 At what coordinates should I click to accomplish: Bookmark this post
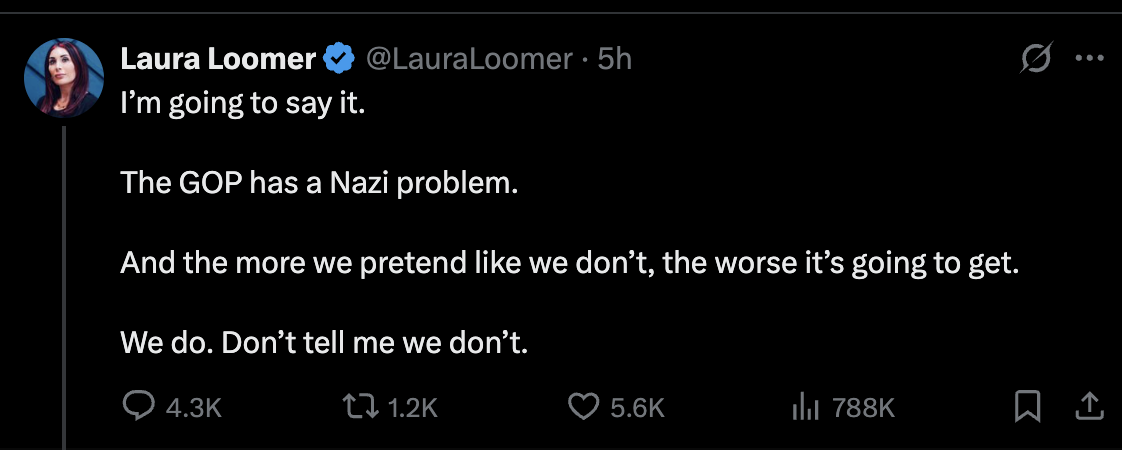pos(1027,406)
